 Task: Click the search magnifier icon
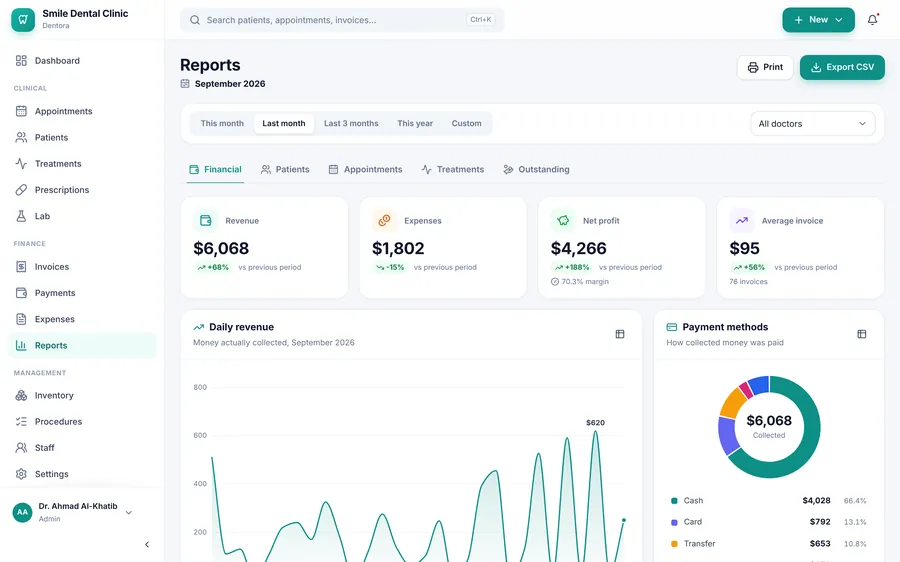pos(195,20)
